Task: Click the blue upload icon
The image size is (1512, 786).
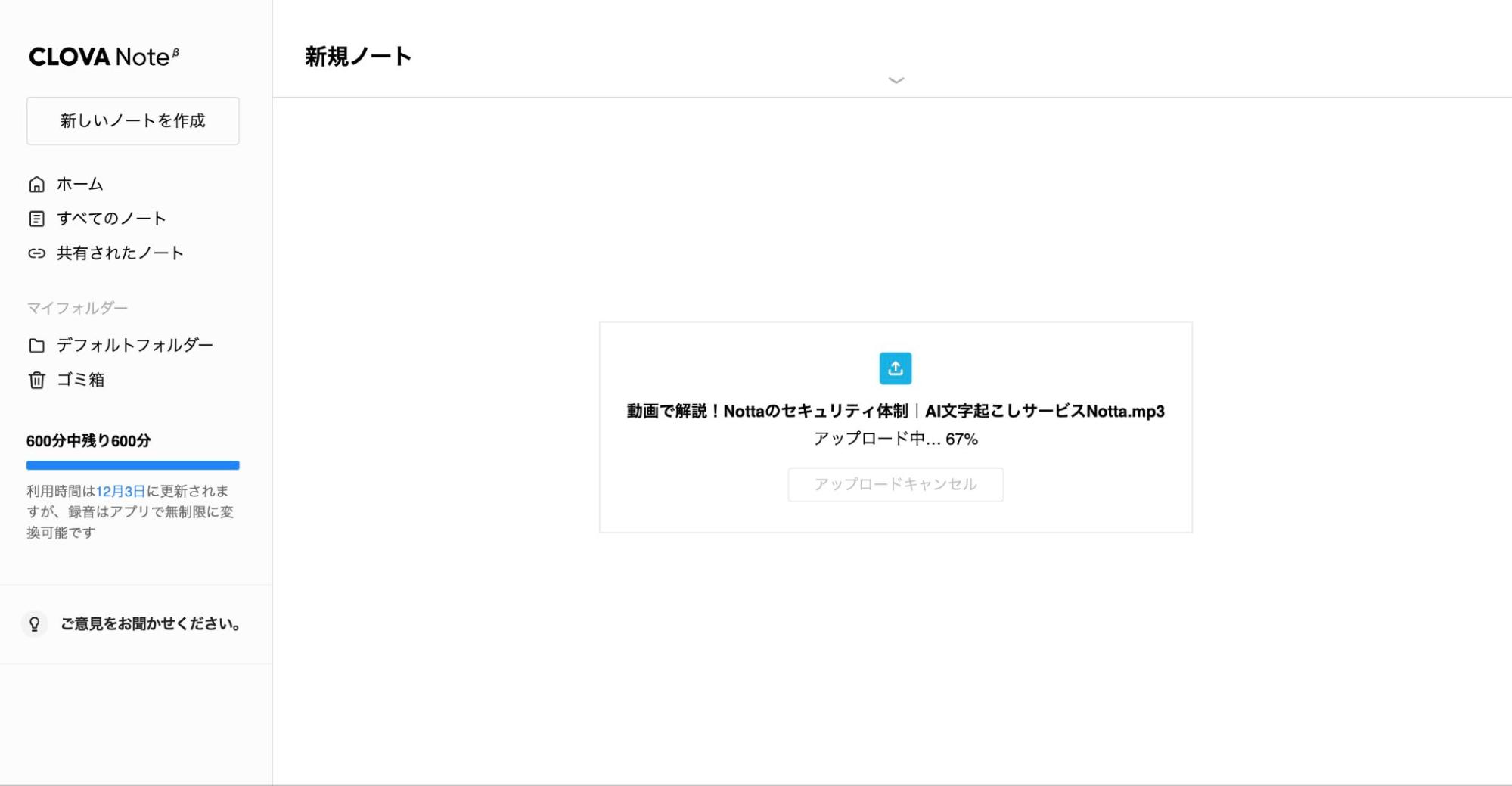Action: click(896, 368)
